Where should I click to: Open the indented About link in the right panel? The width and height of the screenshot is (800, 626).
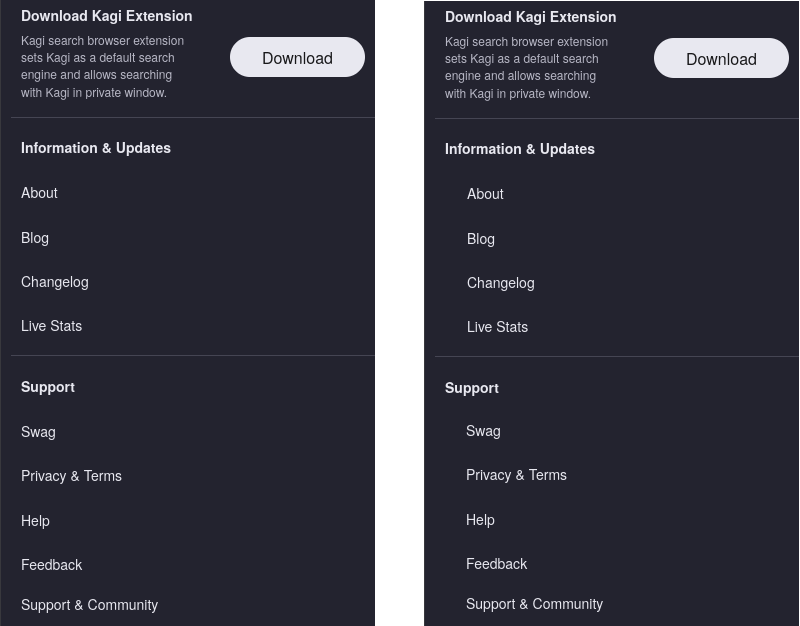click(485, 194)
